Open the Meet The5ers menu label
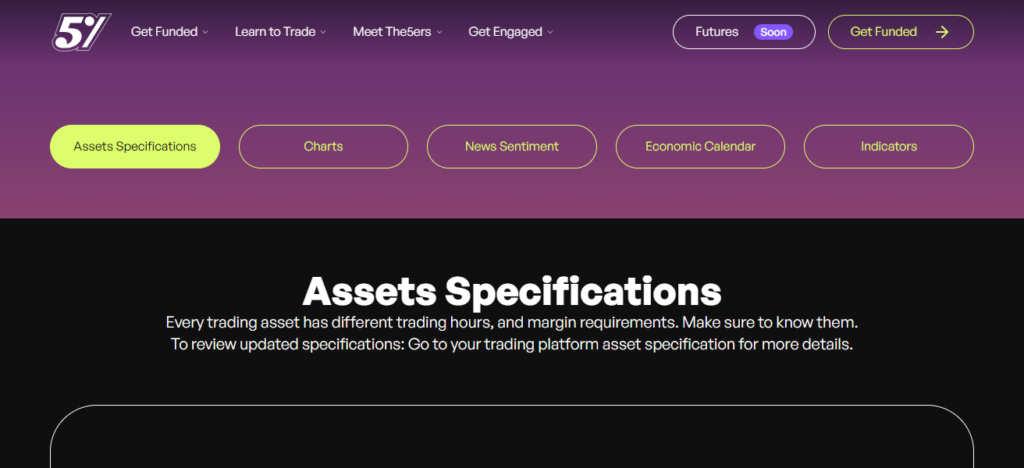The image size is (1024, 468). (392, 32)
